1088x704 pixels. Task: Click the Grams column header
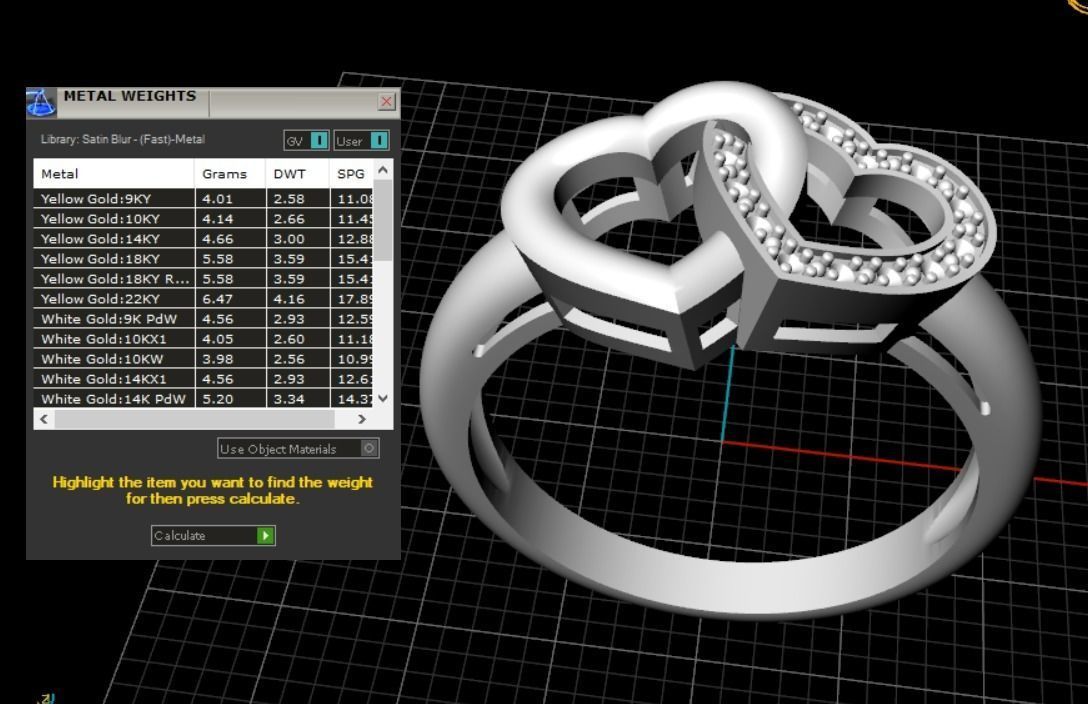(x=230, y=174)
